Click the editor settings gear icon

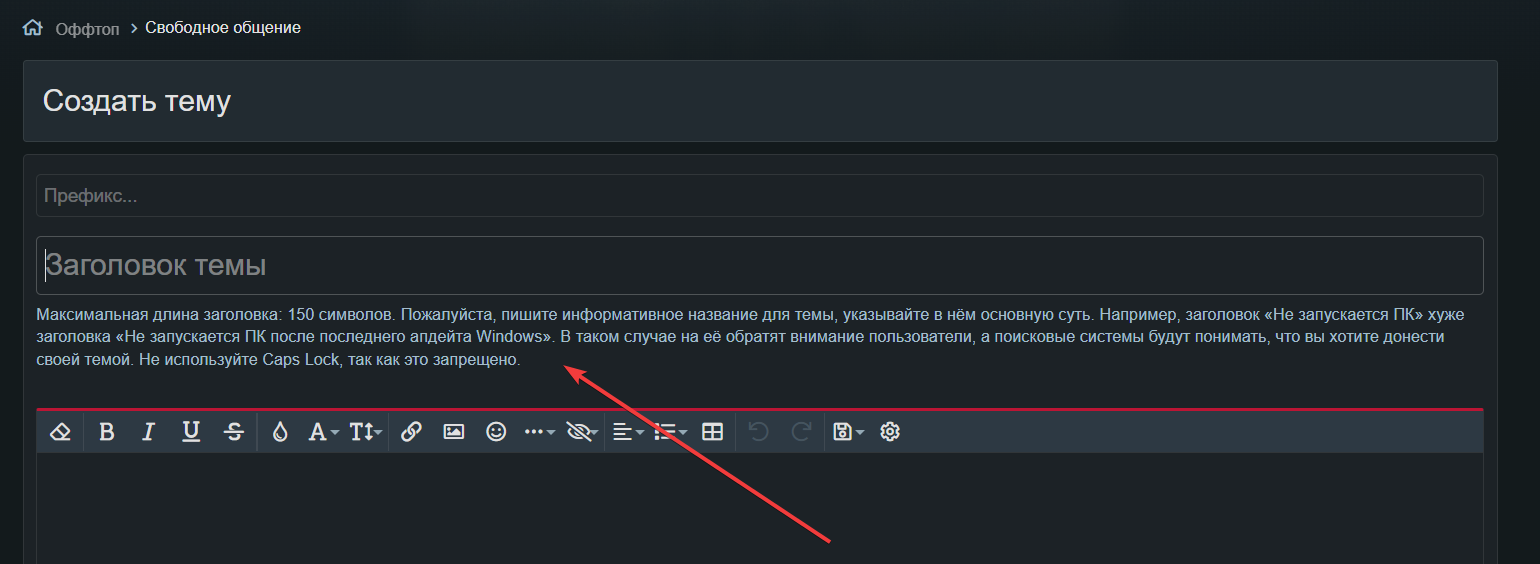click(890, 432)
